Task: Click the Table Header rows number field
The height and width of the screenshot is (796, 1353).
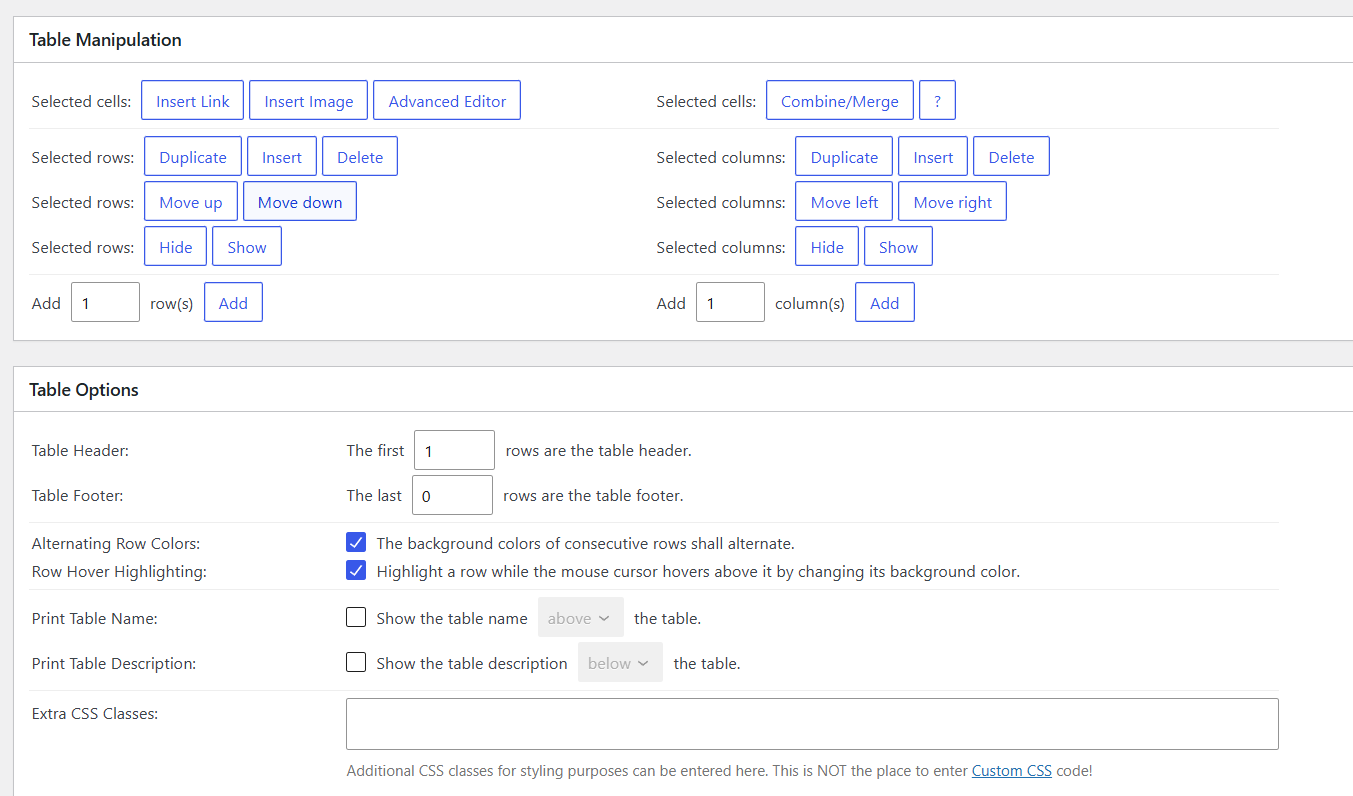Action: coord(454,450)
